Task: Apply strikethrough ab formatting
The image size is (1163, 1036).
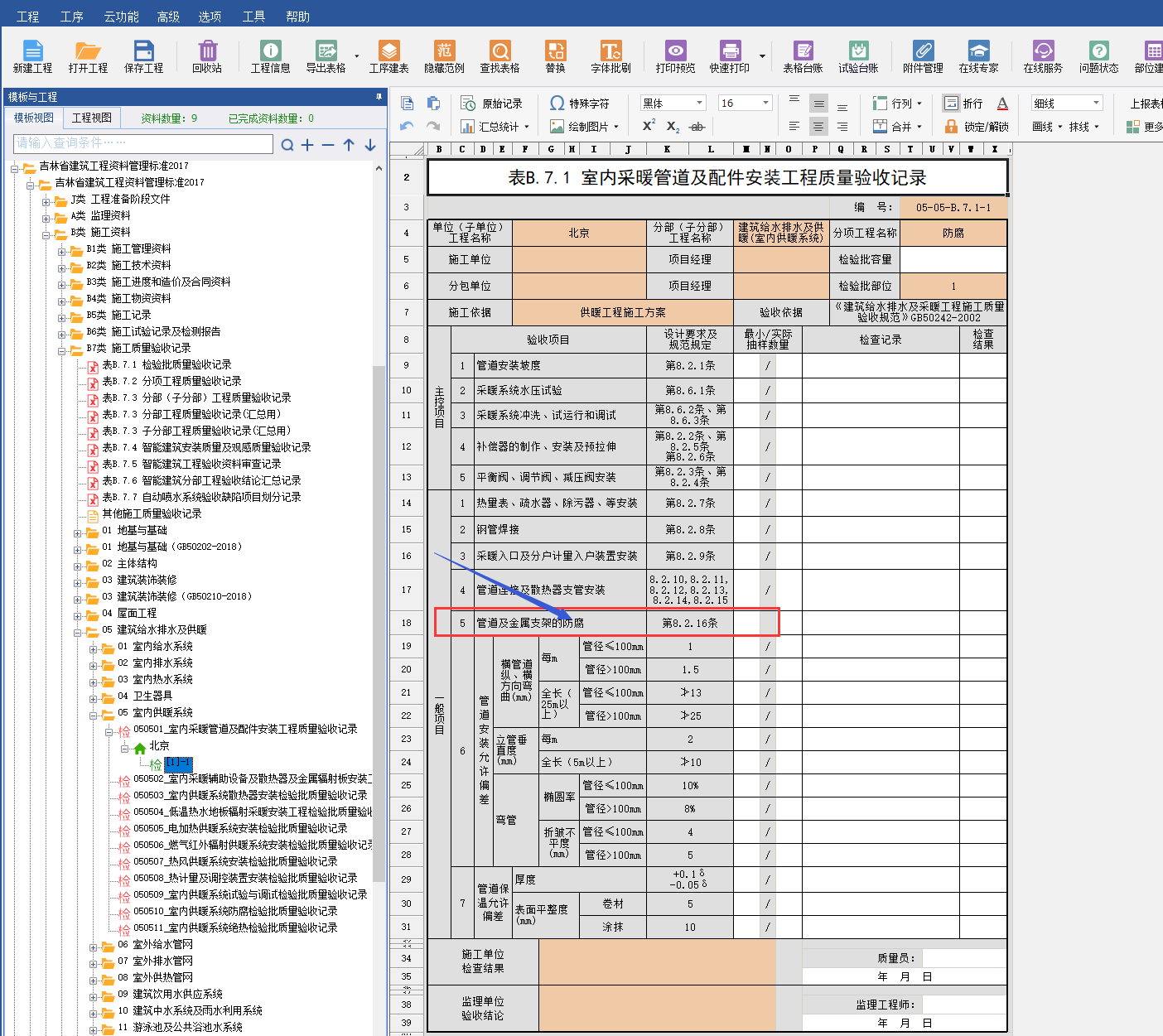Action: pos(697,127)
